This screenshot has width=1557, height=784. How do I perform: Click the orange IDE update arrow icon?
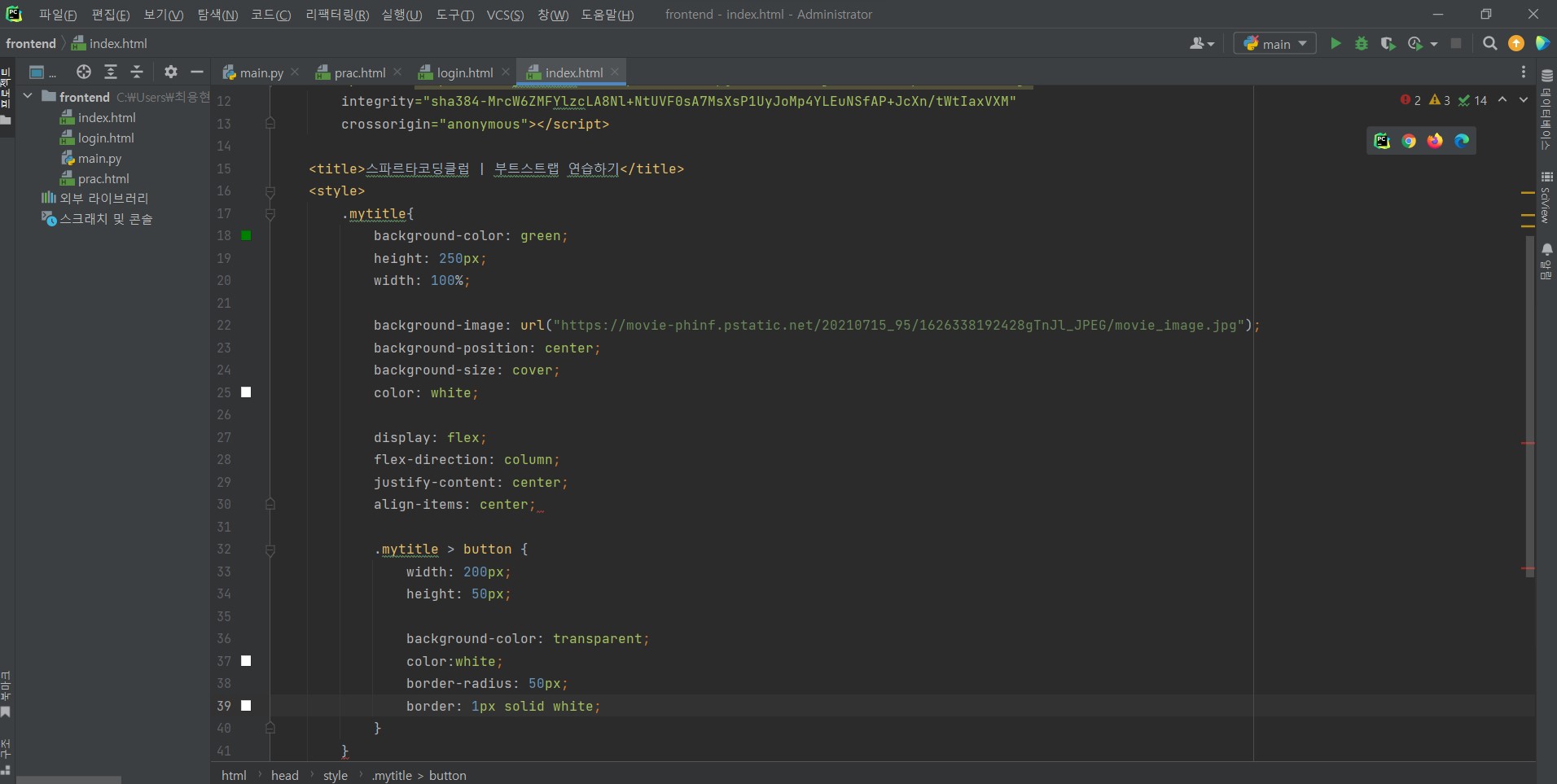click(1516, 44)
